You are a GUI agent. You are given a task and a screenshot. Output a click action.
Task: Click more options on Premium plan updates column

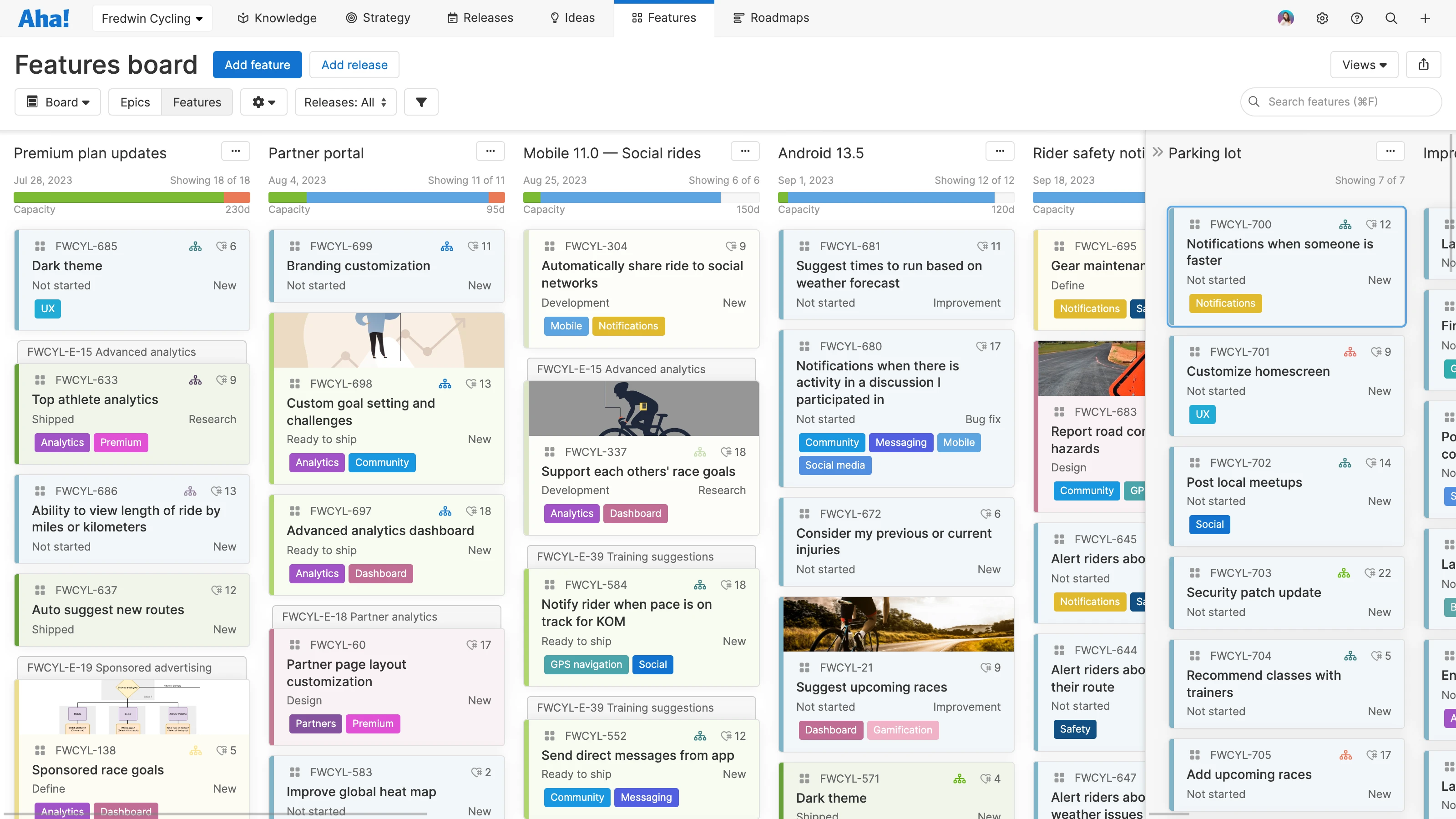[236, 151]
